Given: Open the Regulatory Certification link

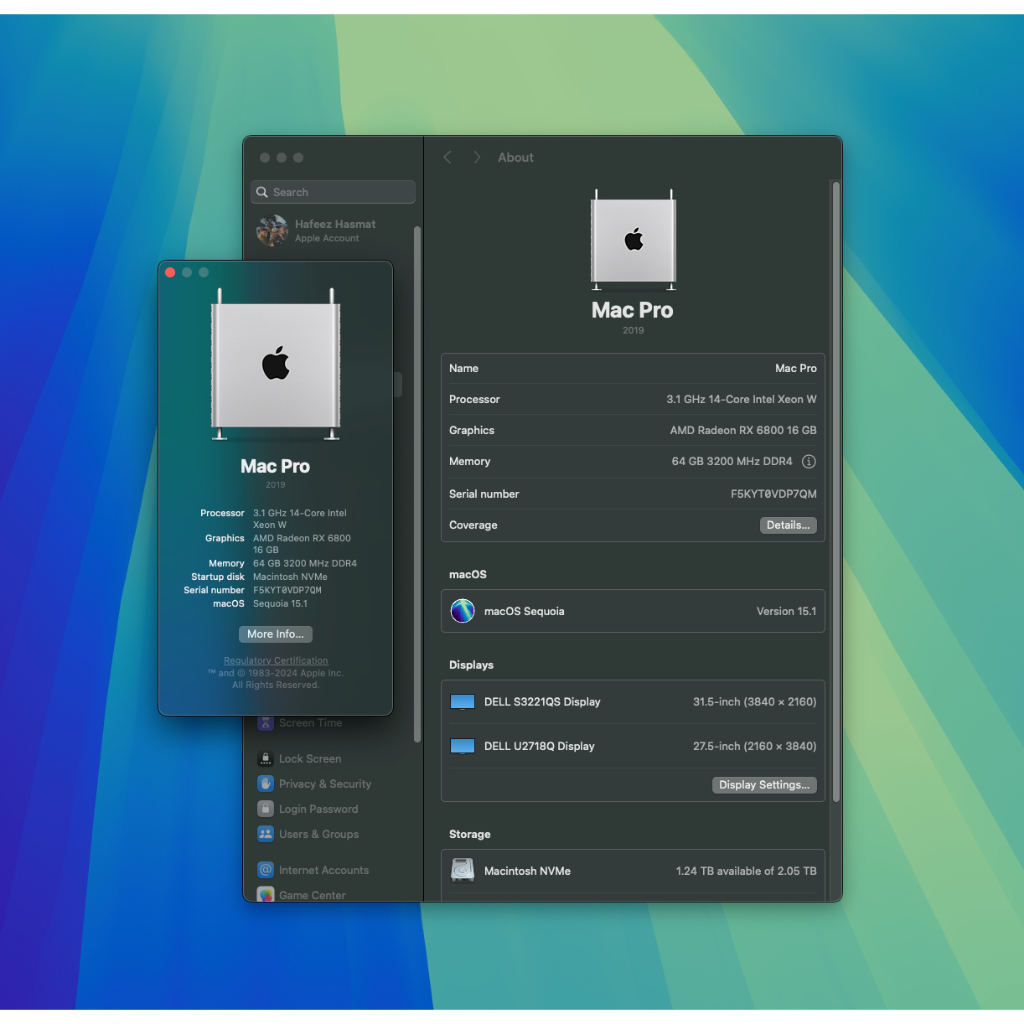Looking at the screenshot, I should pyautogui.click(x=276, y=661).
